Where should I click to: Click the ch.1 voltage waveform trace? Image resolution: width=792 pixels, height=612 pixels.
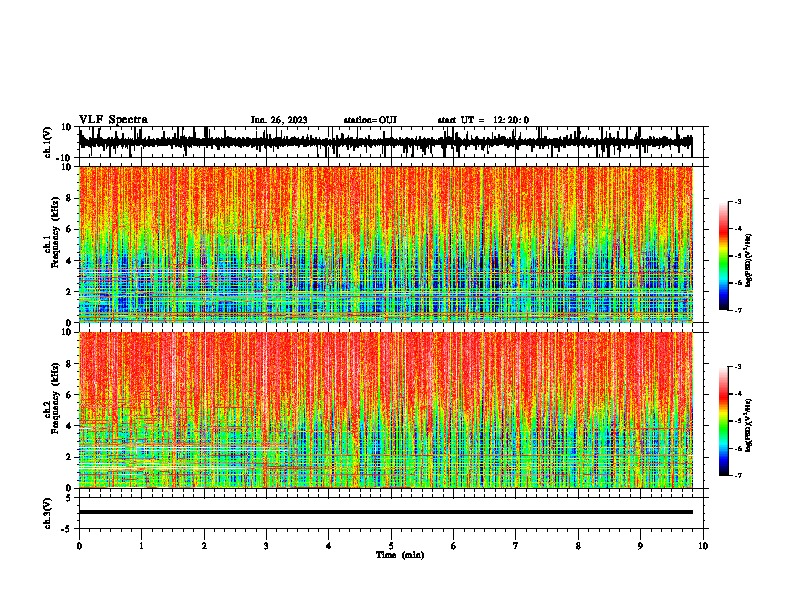tap(385, 142)
